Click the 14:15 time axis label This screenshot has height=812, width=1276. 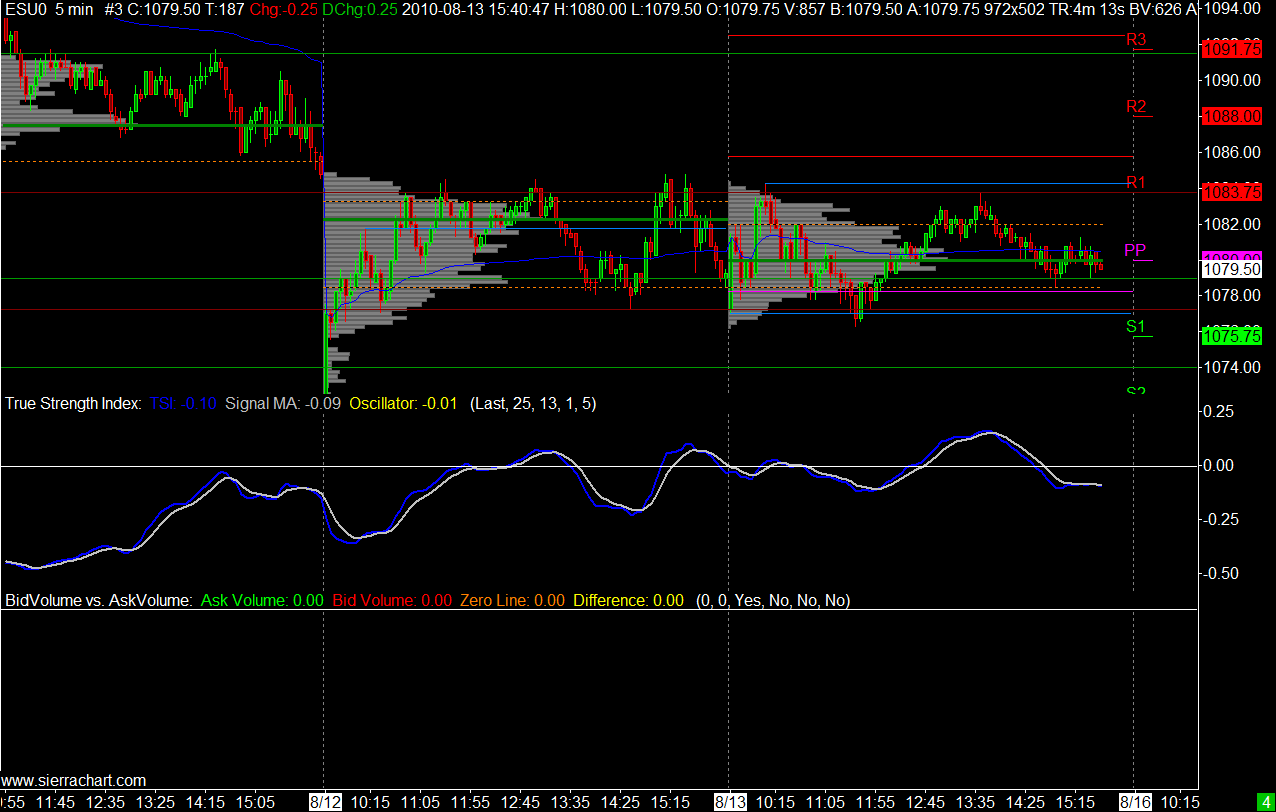click(x=205, y=802)
